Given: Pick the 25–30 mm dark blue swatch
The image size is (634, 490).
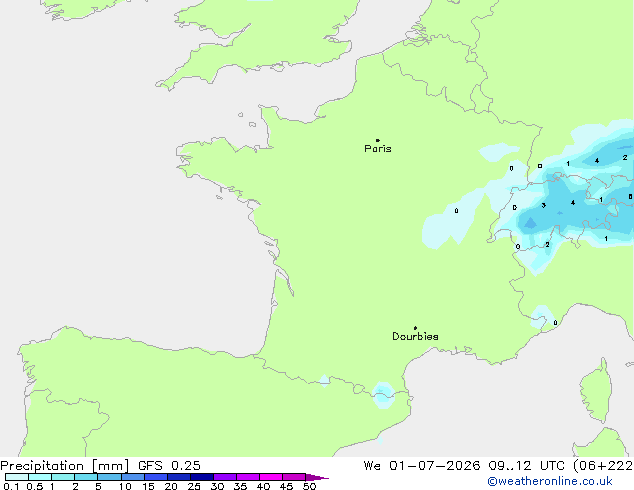Looking at the screenshot, I should point(202,477).
